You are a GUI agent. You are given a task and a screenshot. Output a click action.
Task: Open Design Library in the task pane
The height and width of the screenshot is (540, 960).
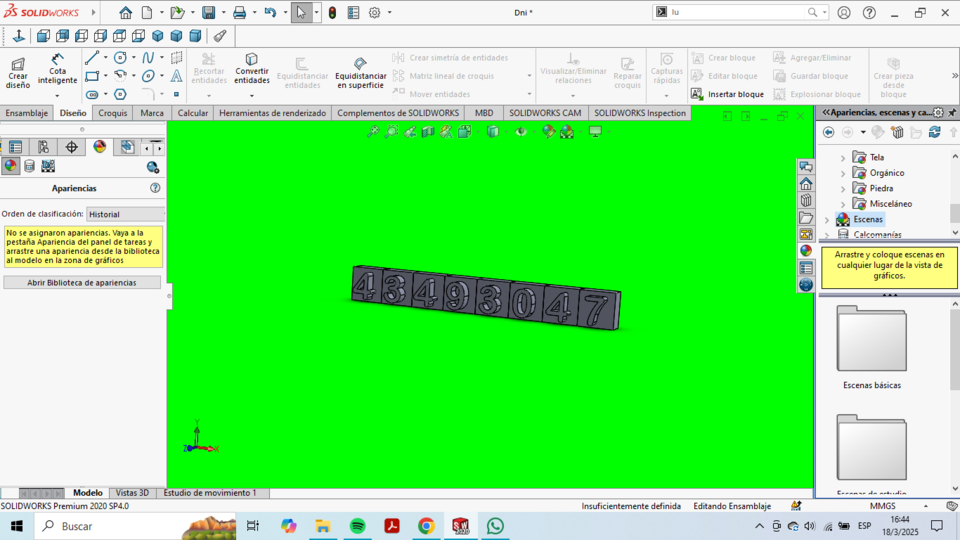pos(806,201)
